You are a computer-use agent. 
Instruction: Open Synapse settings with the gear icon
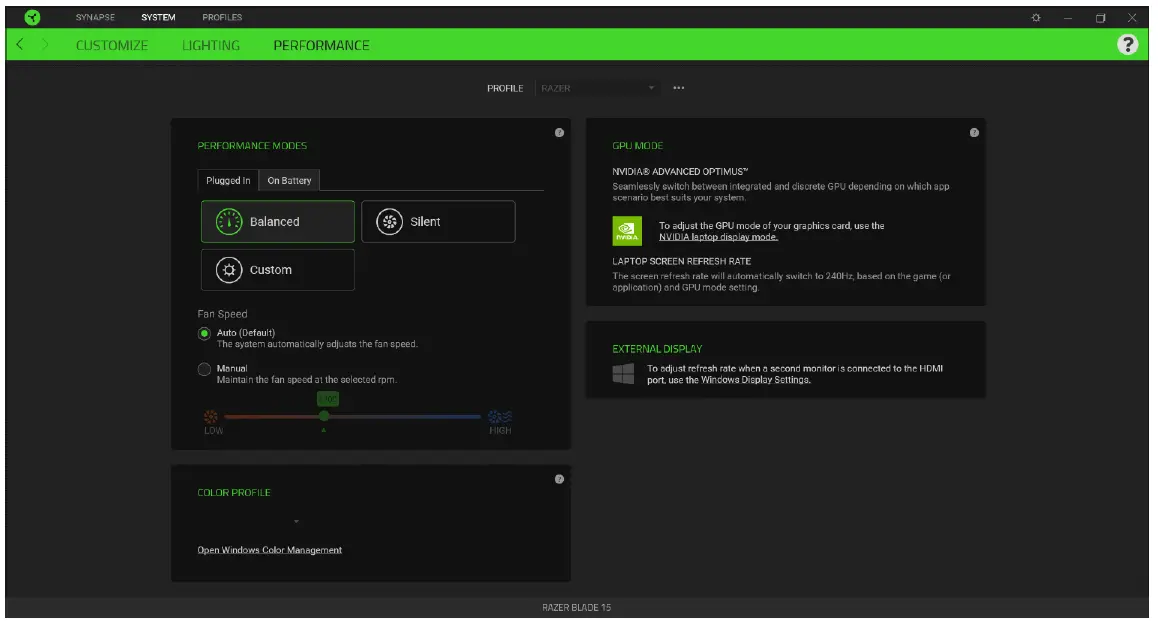(x=1038, y=16)
